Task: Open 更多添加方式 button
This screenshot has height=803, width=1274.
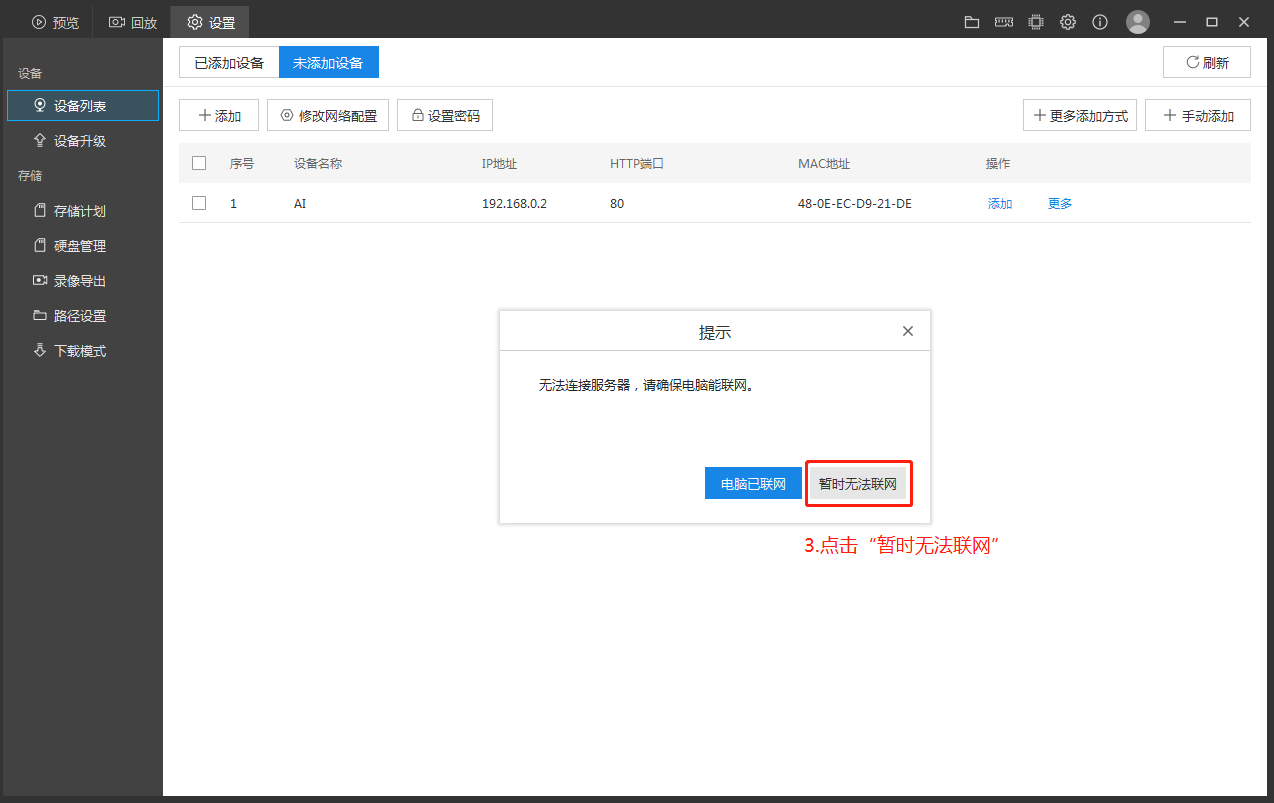Action: click(x=1080, y=116)
